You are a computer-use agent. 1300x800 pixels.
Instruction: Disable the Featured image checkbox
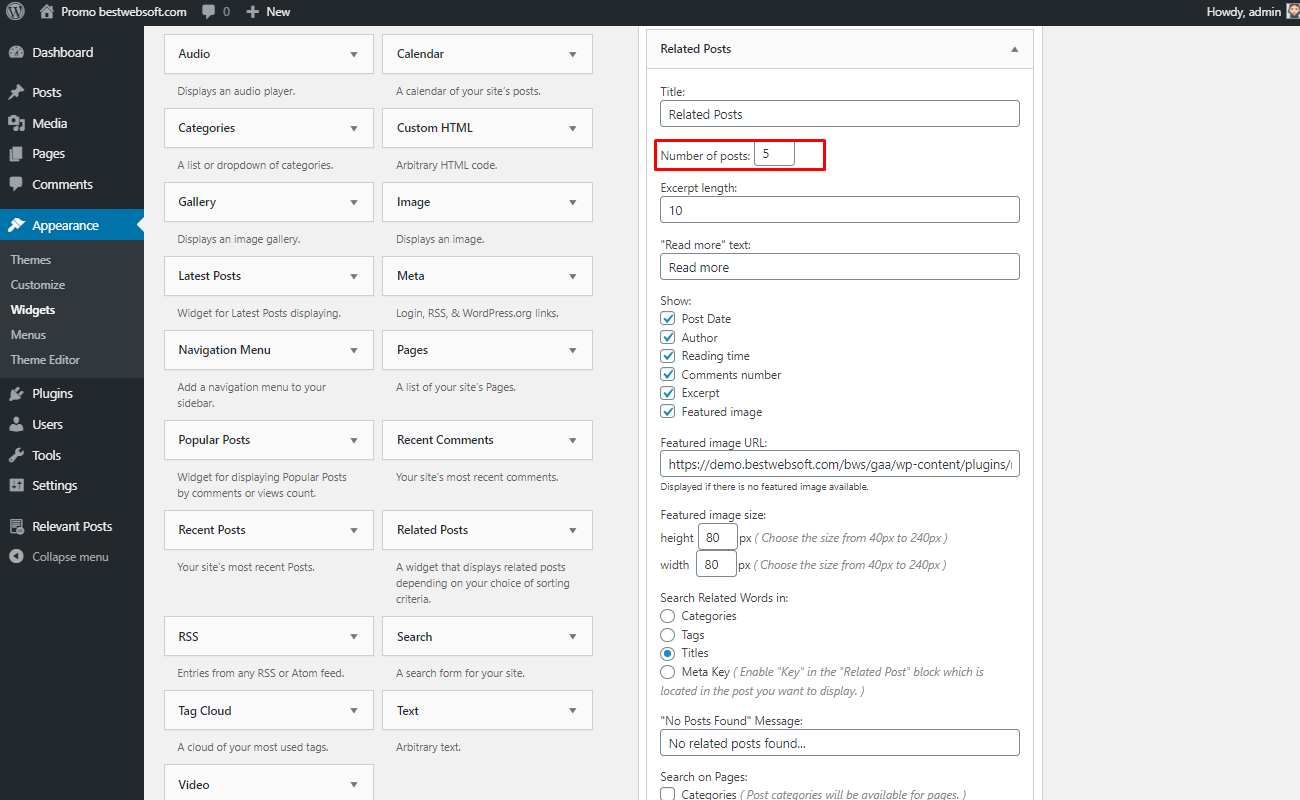(x=668, y=411)
